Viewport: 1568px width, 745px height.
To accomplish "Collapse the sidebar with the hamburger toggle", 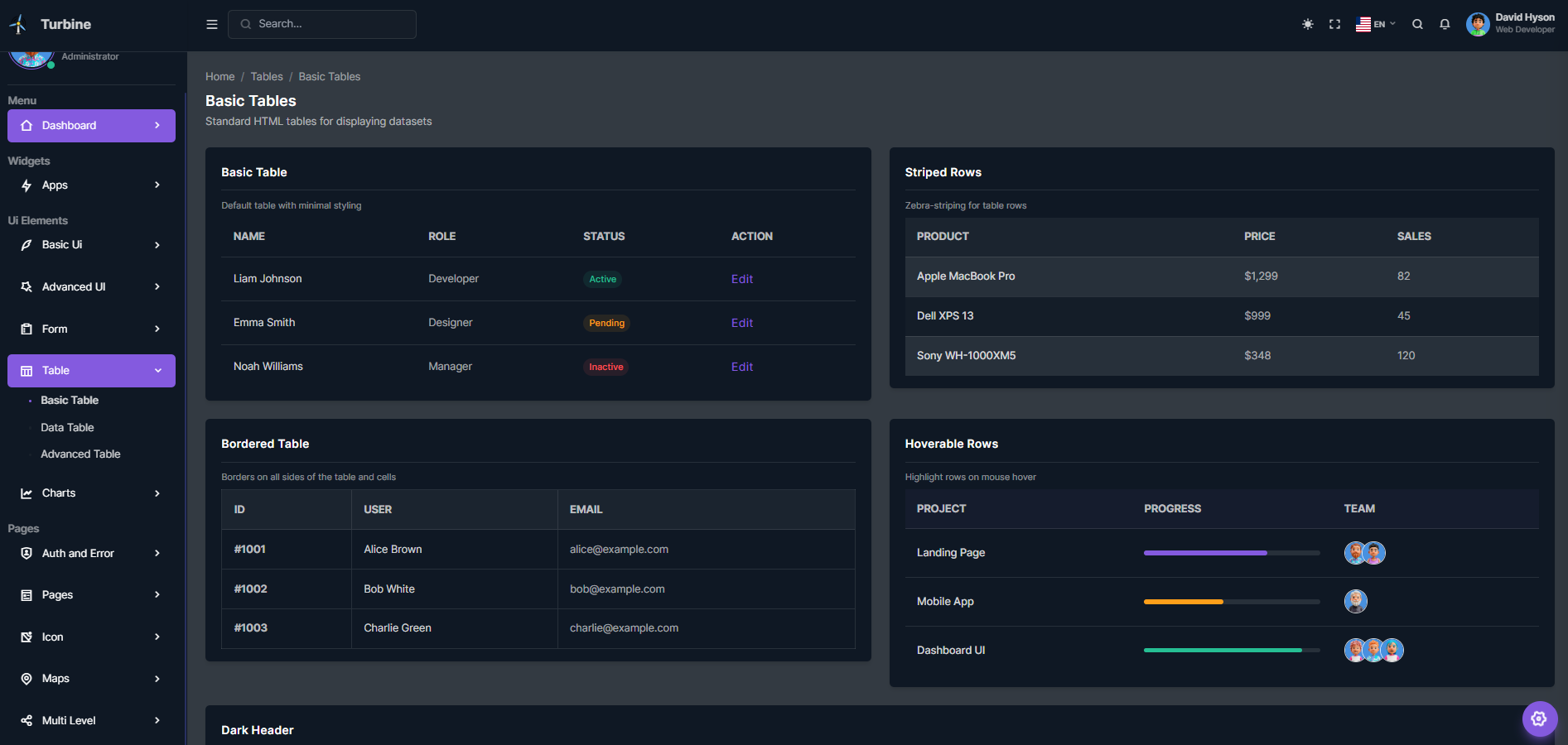I will click(212, 24).
